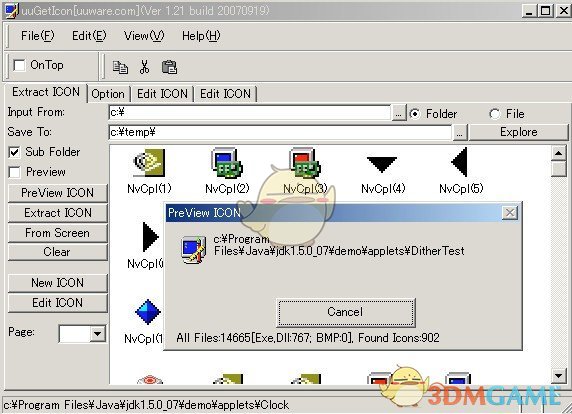
Task: Open the View(V) menu
Action: 144,36
